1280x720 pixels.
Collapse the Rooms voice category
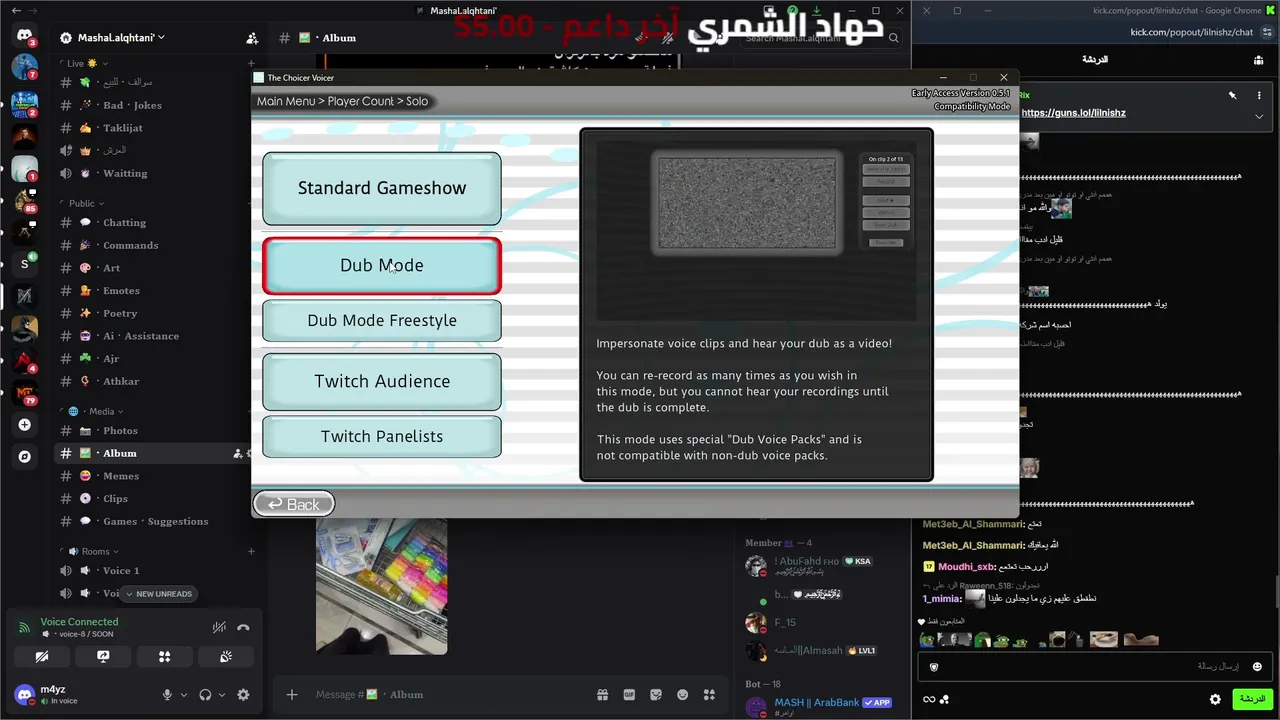tap(92, 551)
